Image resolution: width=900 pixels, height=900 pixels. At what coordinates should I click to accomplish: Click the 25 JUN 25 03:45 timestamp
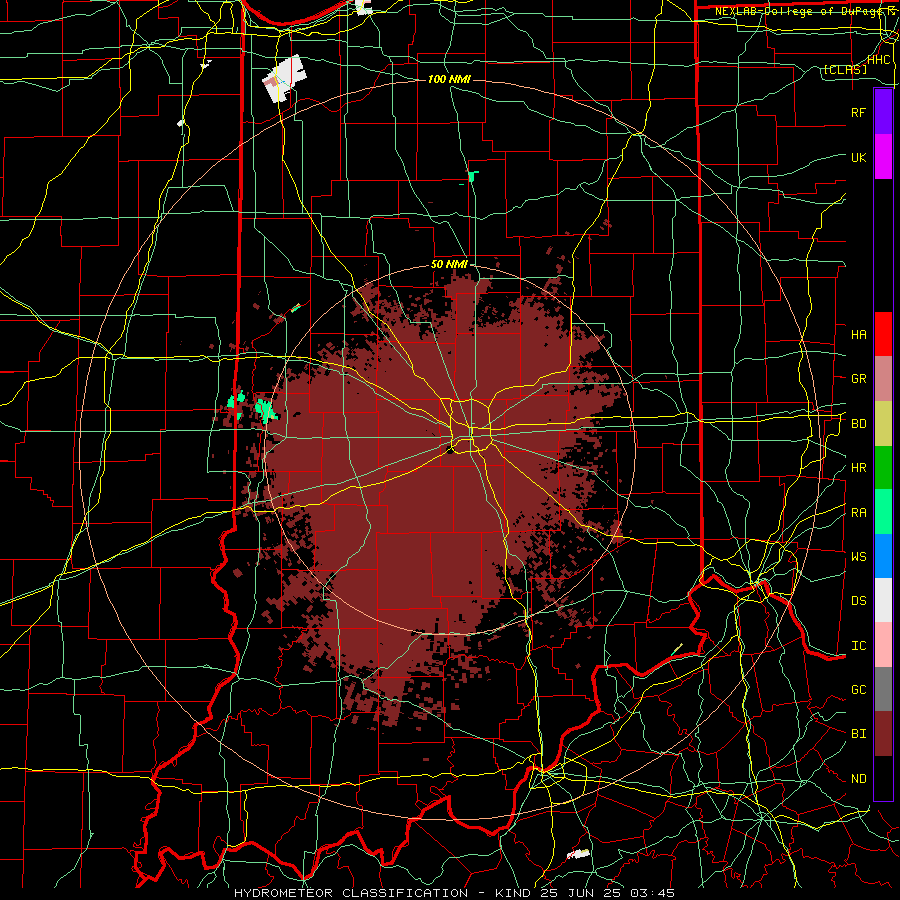pos(607,893)
